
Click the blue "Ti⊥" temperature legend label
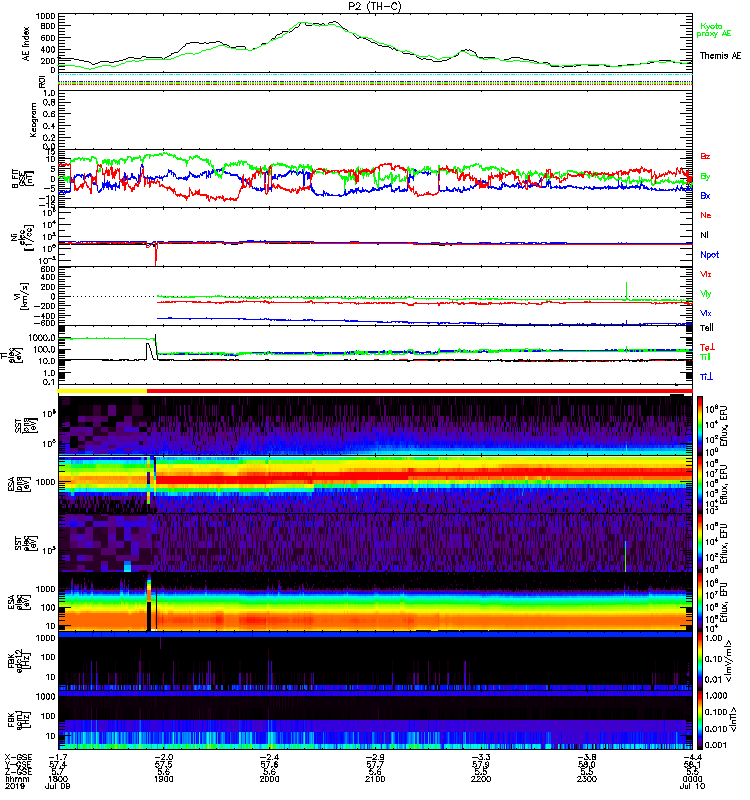click(706, 377)
